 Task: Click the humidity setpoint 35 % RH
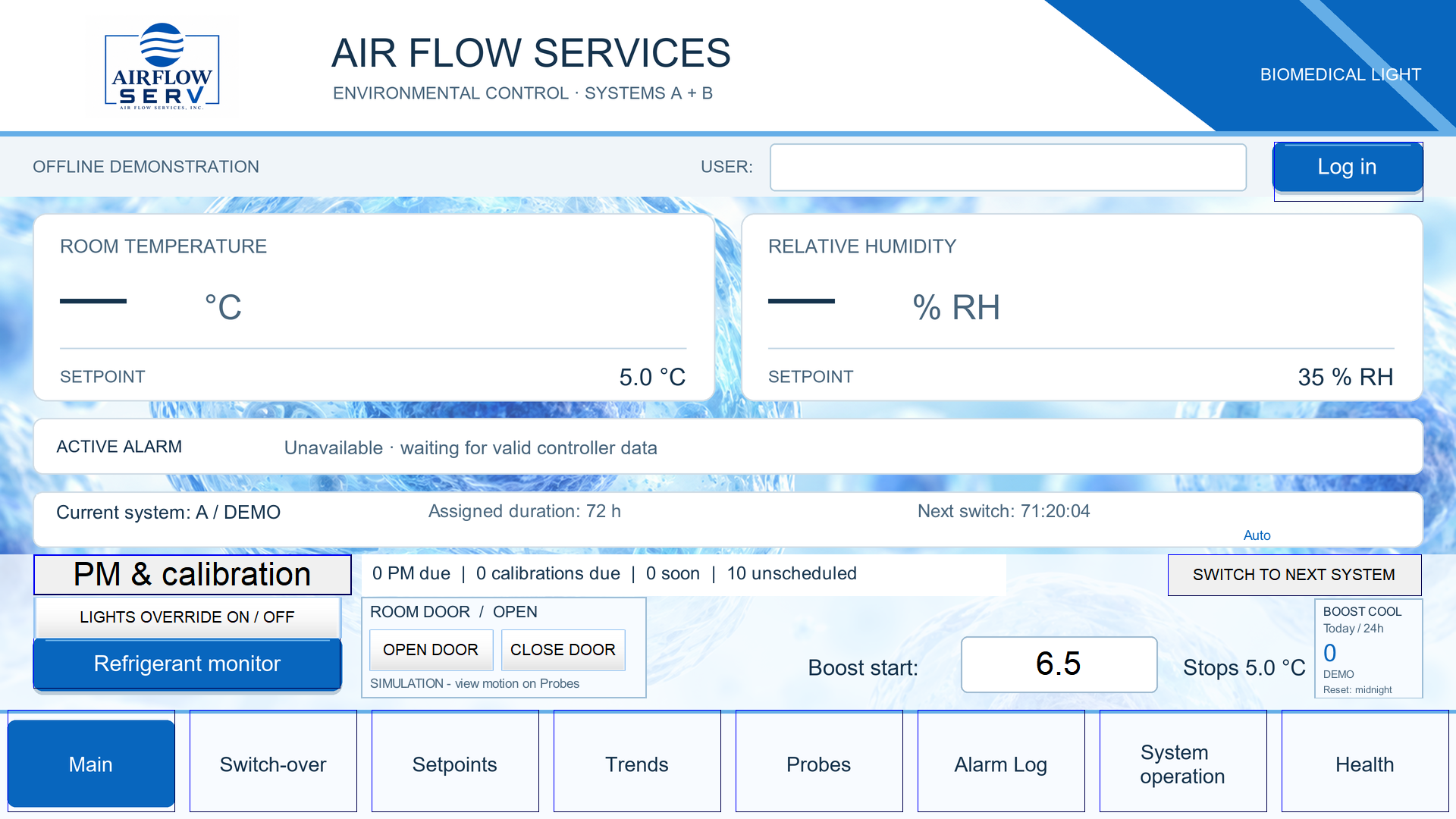point(1345,377)
